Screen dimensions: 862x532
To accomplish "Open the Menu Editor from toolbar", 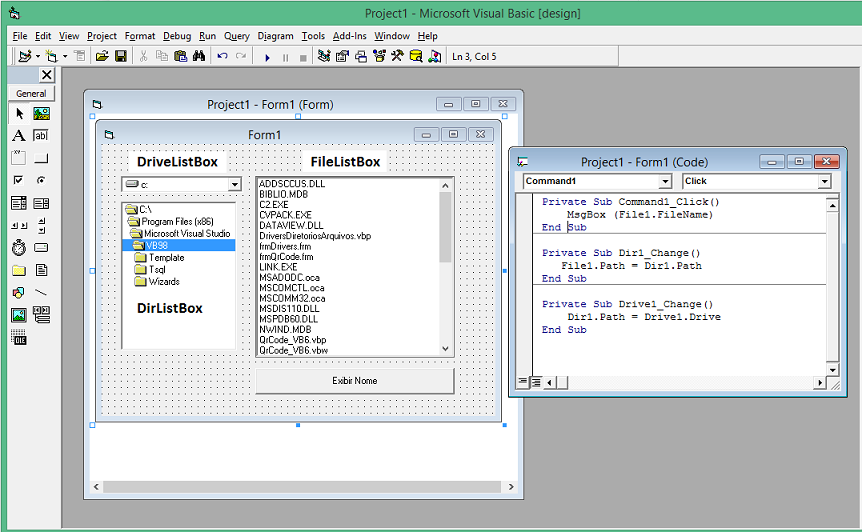I will tap(80, 56).
